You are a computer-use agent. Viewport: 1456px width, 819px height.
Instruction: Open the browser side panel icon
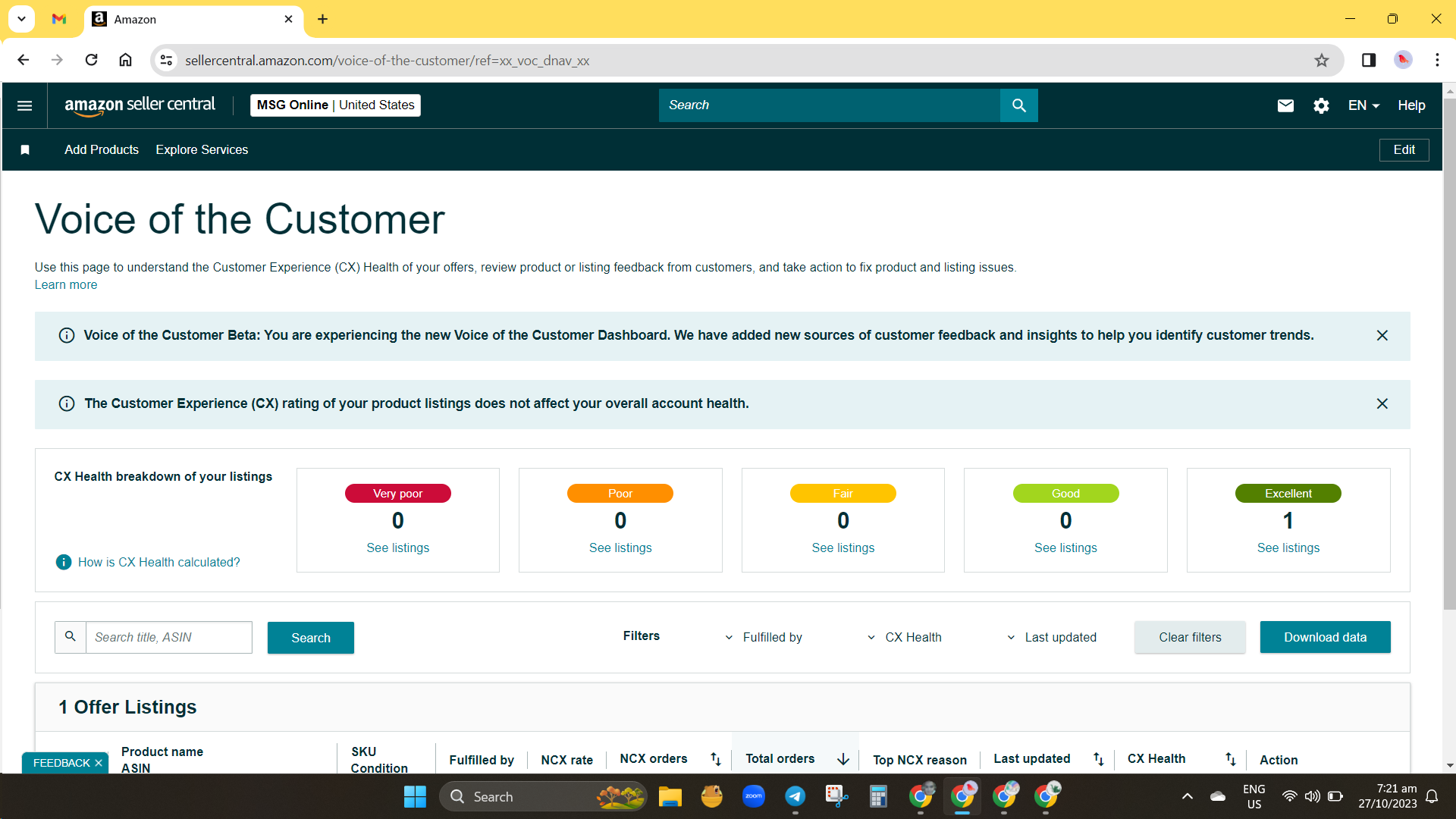pos(1369,60)
